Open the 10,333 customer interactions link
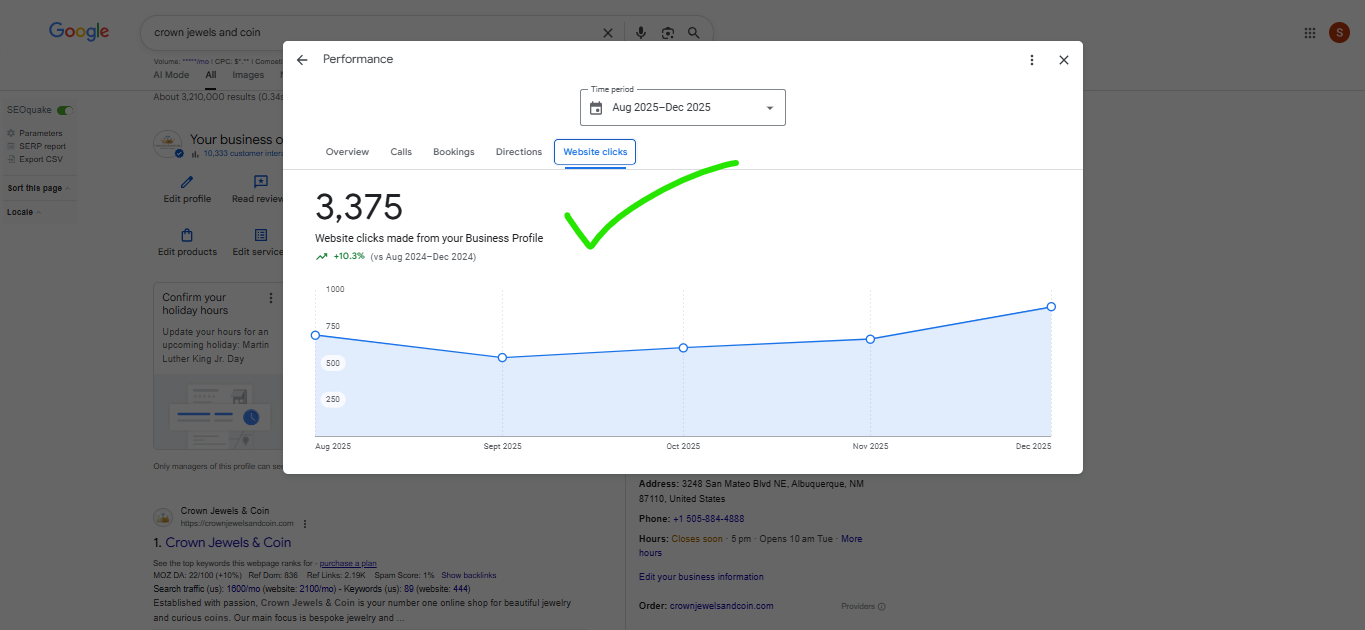The height and width of the screenshot is (630, 1365). coord(243,154)
